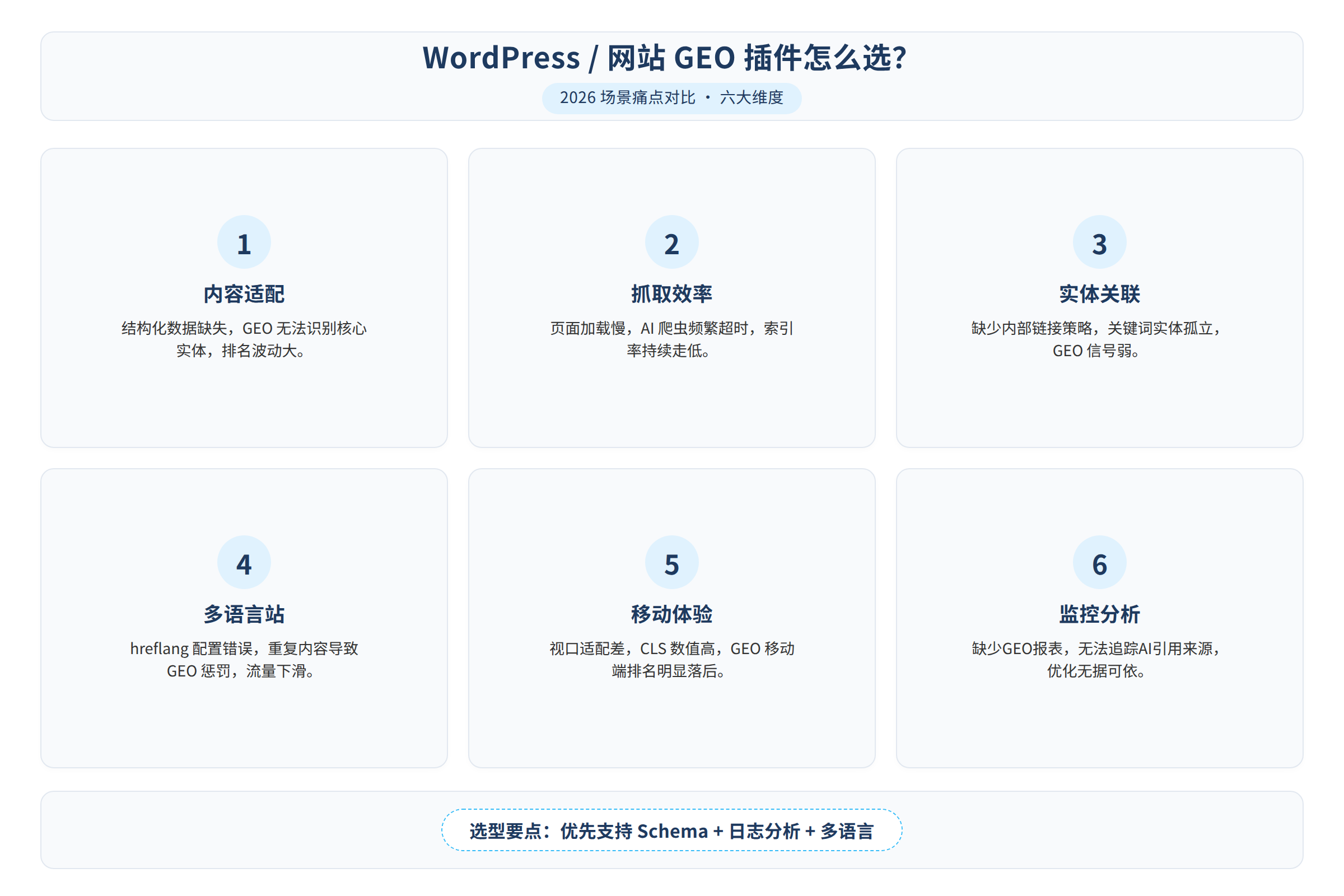The height and width of the screenshot is (896, 1344).
Task: Click the '监控分析' card heading
Action: 1099,614
